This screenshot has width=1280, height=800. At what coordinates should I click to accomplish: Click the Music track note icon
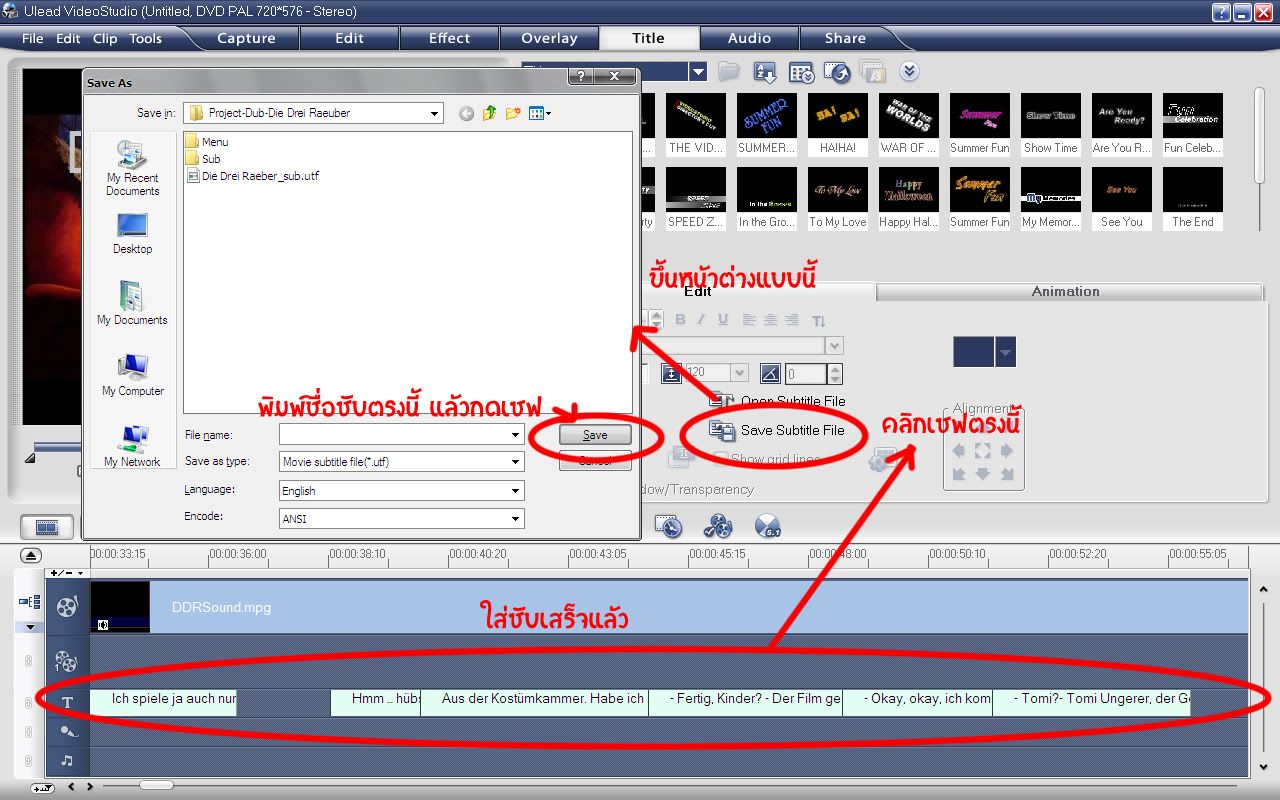pyautogui.click(x=67, y=760)
